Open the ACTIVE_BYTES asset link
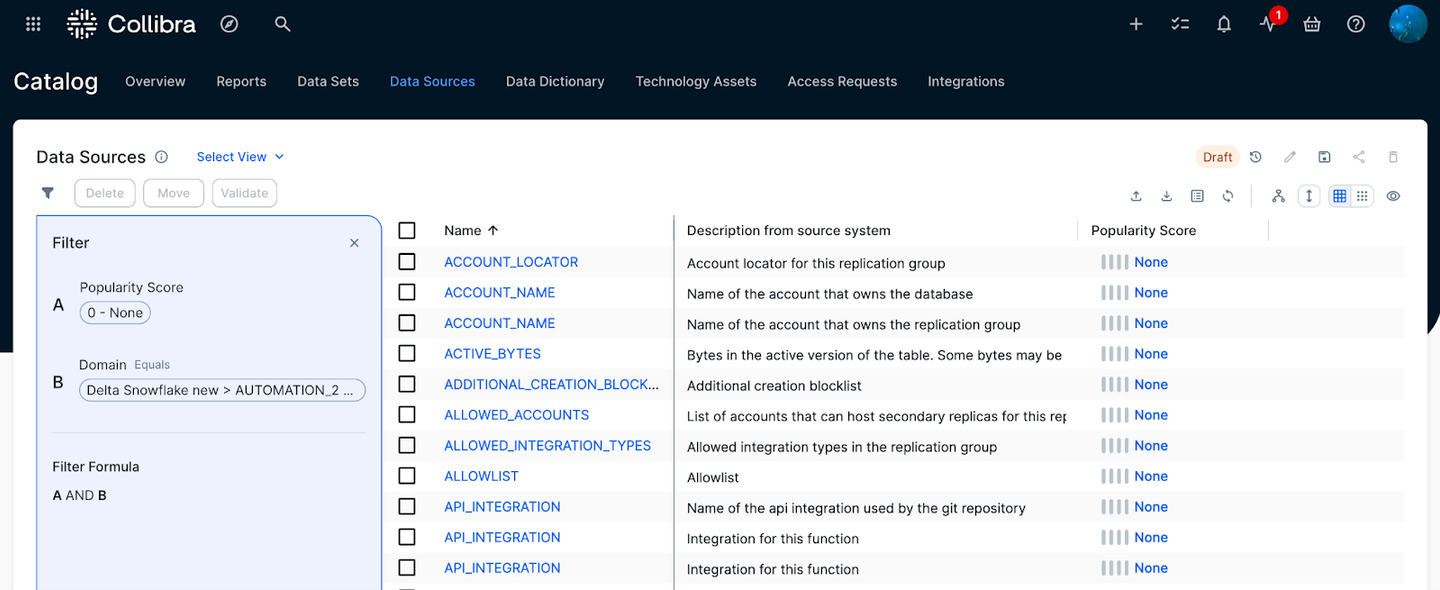Viewport: 1440px width, 590px height. pyautogui.click(x=492, y=353)
